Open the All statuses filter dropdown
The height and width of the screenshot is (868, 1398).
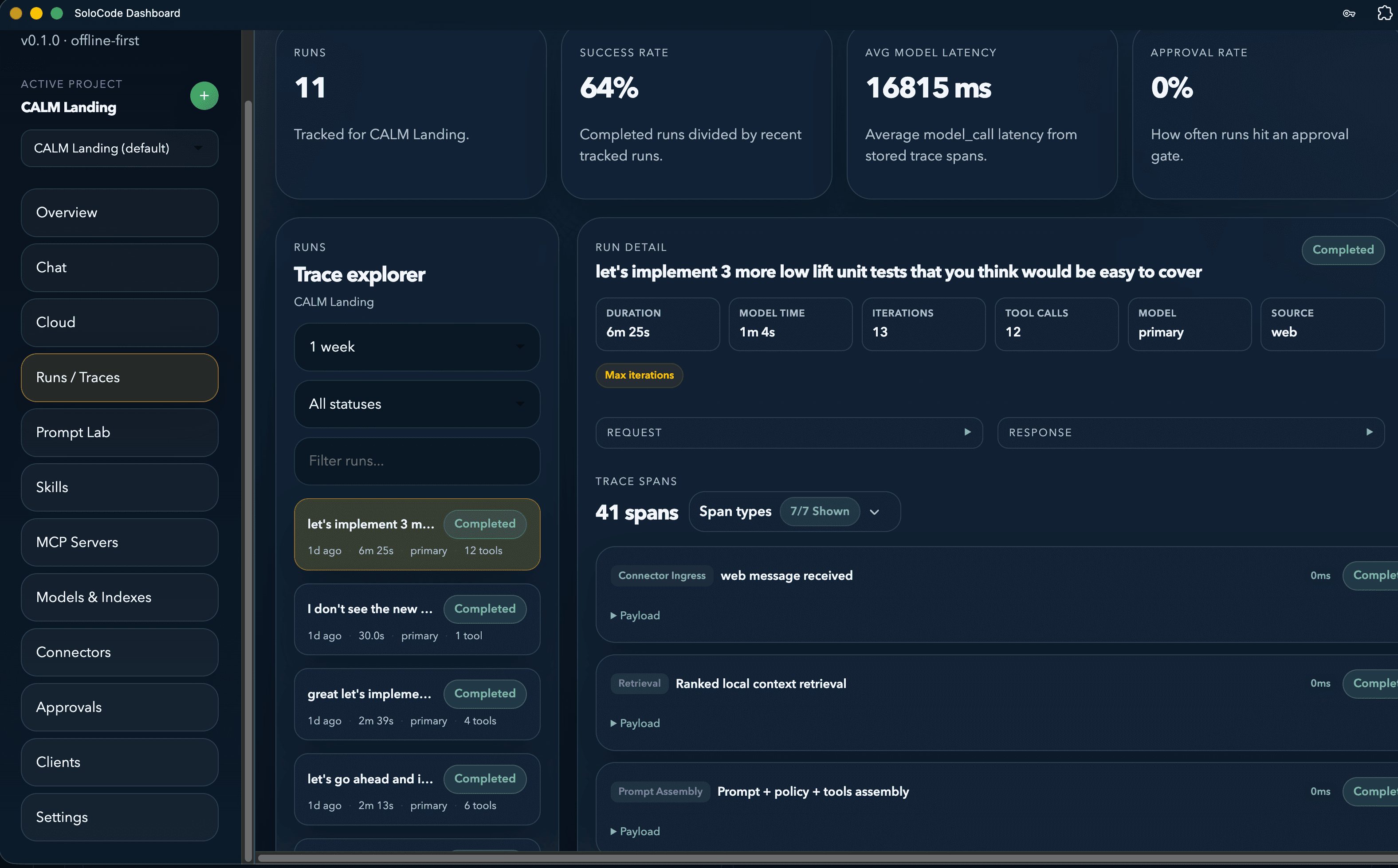416,404
